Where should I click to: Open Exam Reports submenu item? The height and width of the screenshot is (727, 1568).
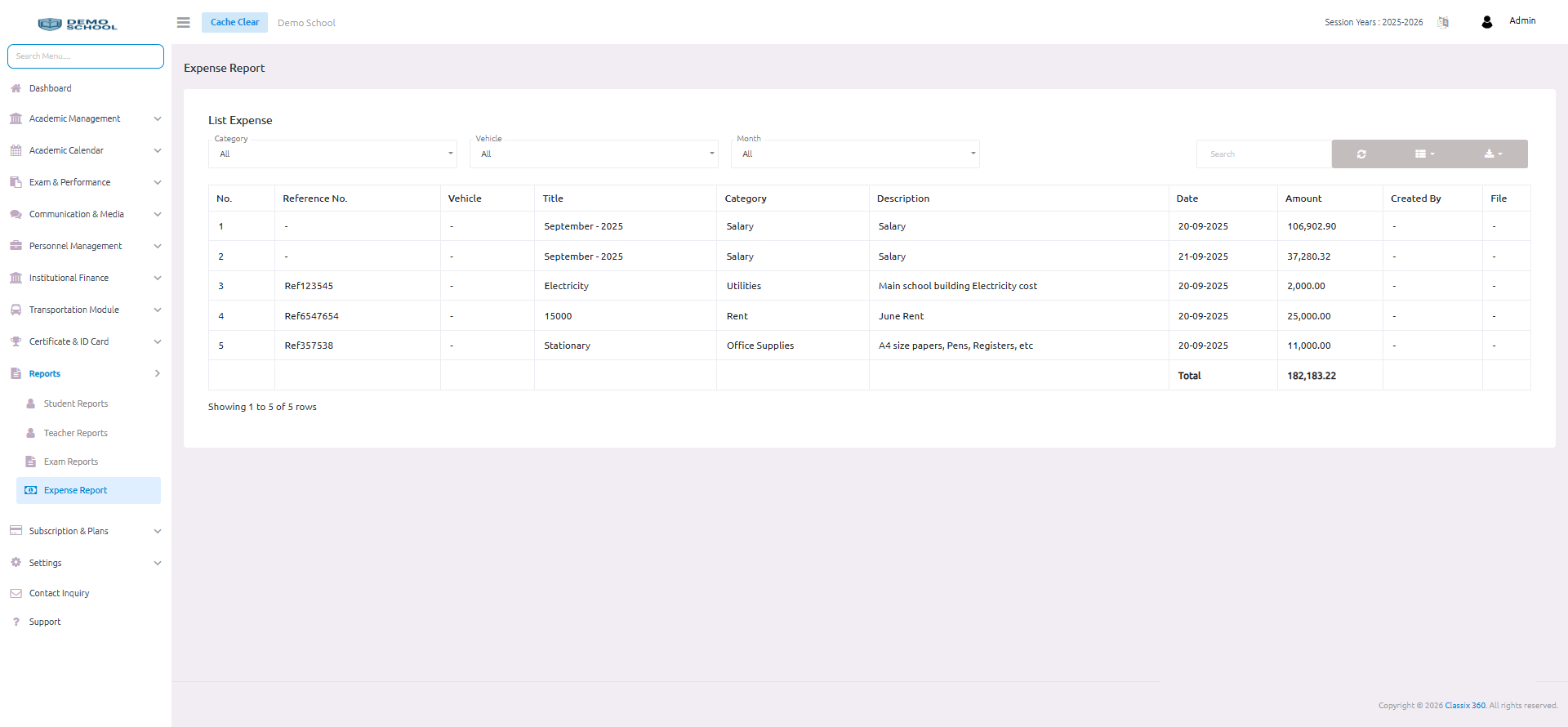(x=71, y=462)
